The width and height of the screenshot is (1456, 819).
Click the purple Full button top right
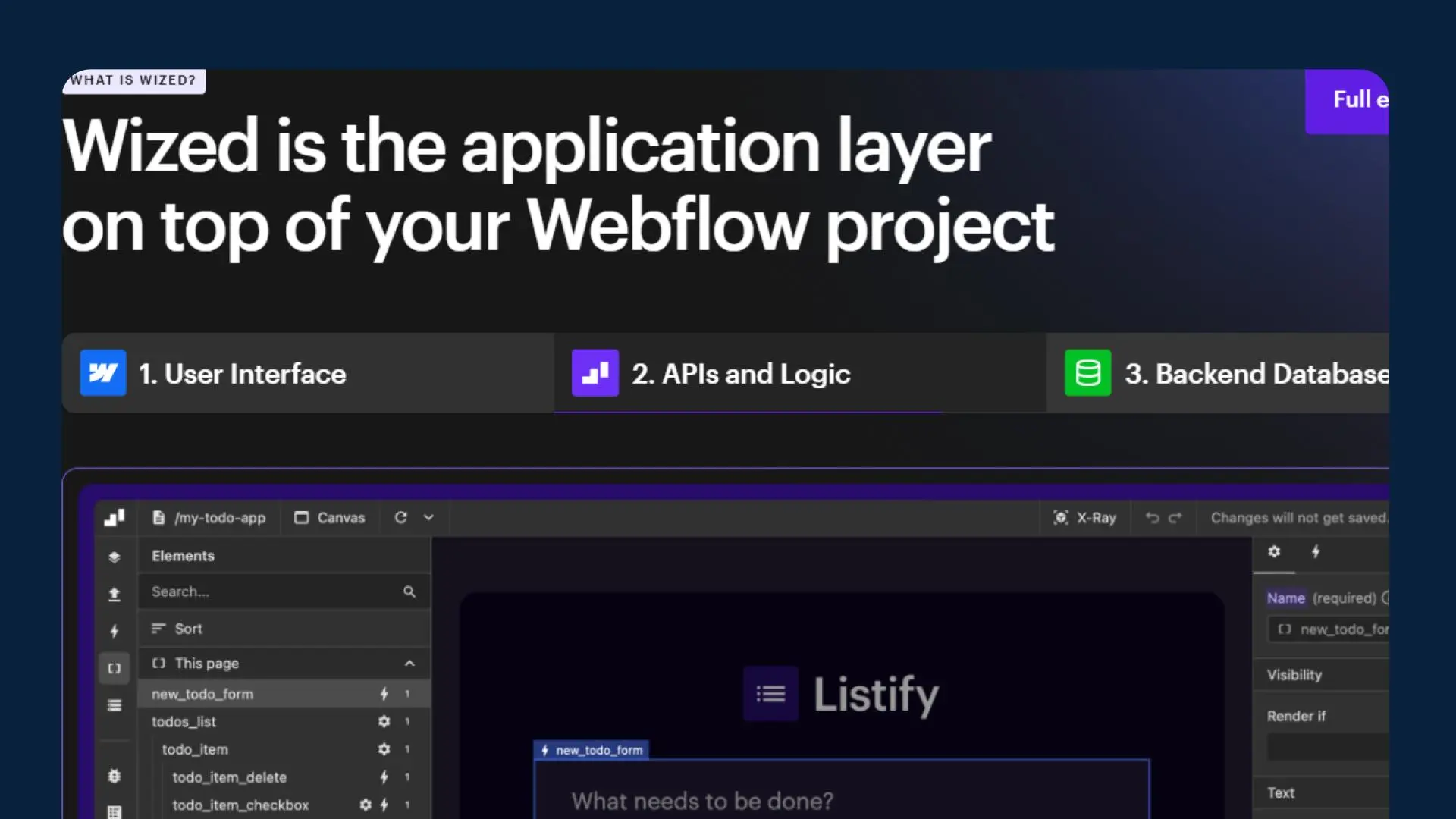click(1348, 101)
